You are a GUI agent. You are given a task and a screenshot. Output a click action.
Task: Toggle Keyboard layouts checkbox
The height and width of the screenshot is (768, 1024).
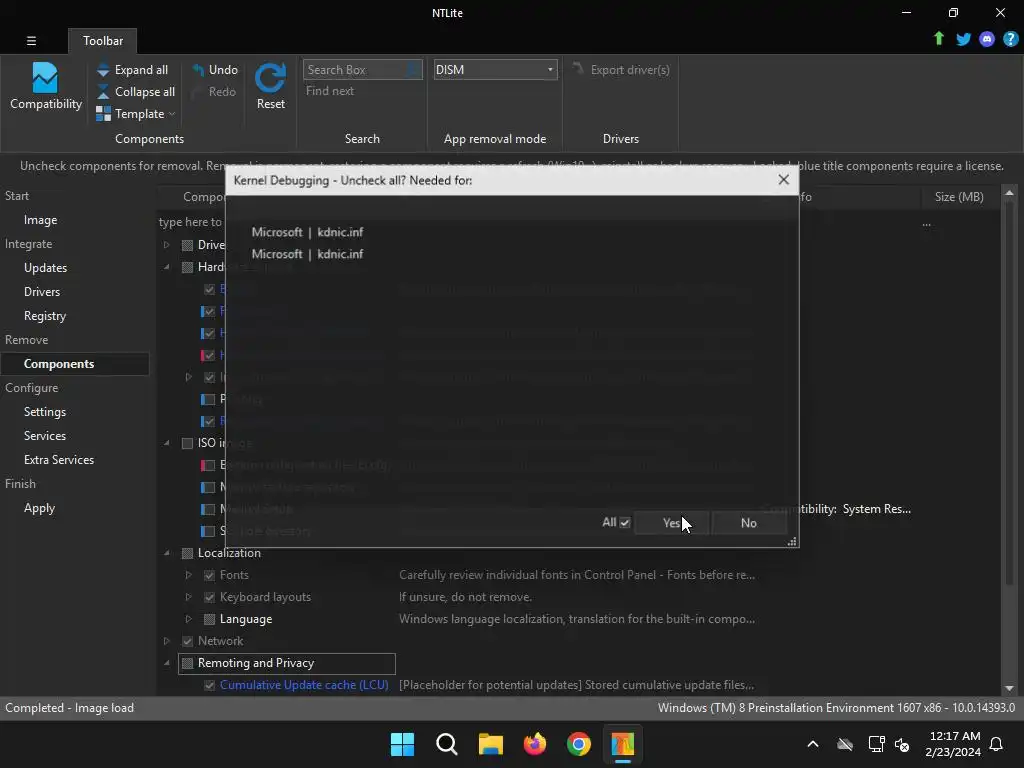pyautogui.click(x=210, y=598)
